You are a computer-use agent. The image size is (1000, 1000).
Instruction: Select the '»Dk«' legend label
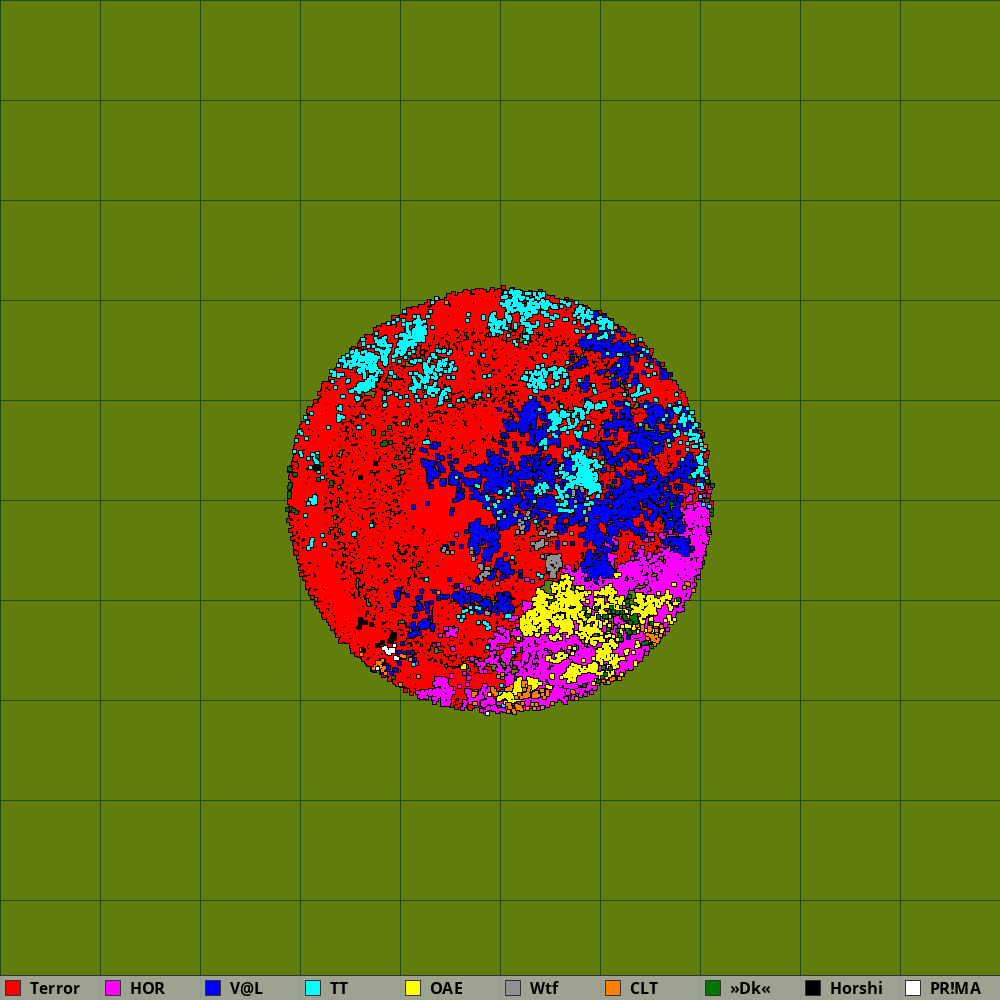[x=750, y=988]
